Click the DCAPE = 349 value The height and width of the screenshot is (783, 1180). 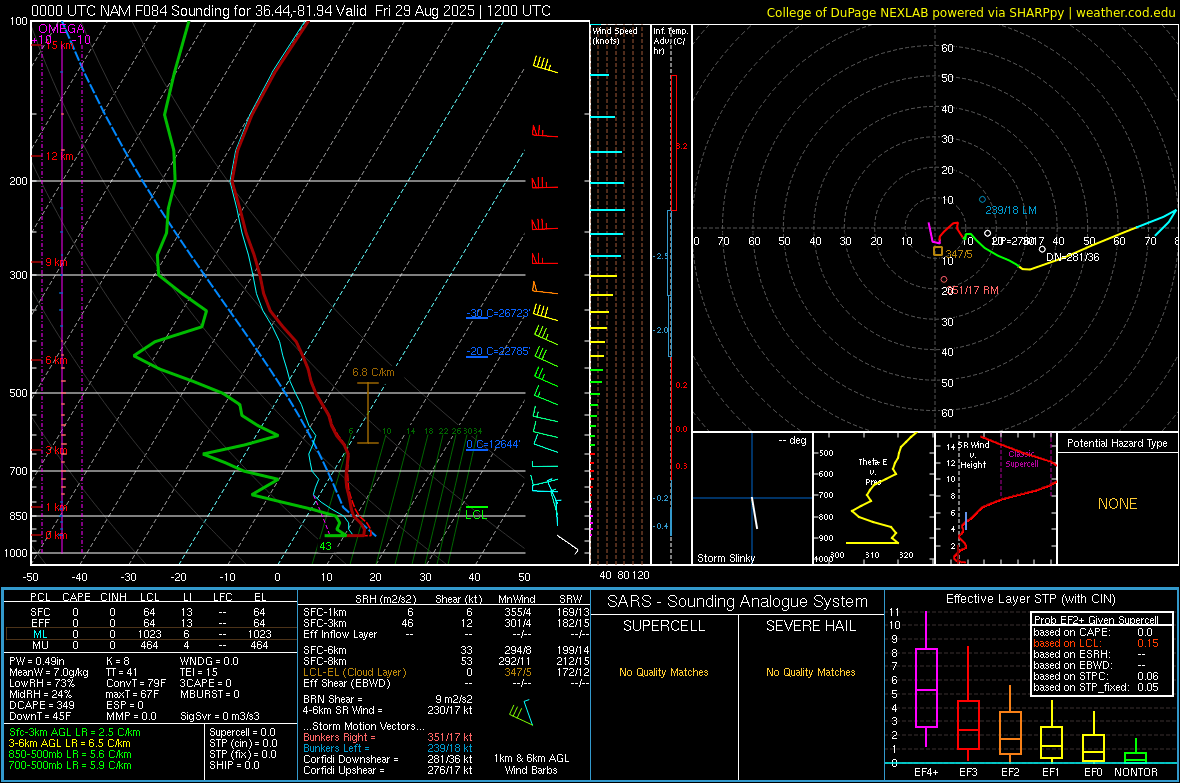(41, 705)
